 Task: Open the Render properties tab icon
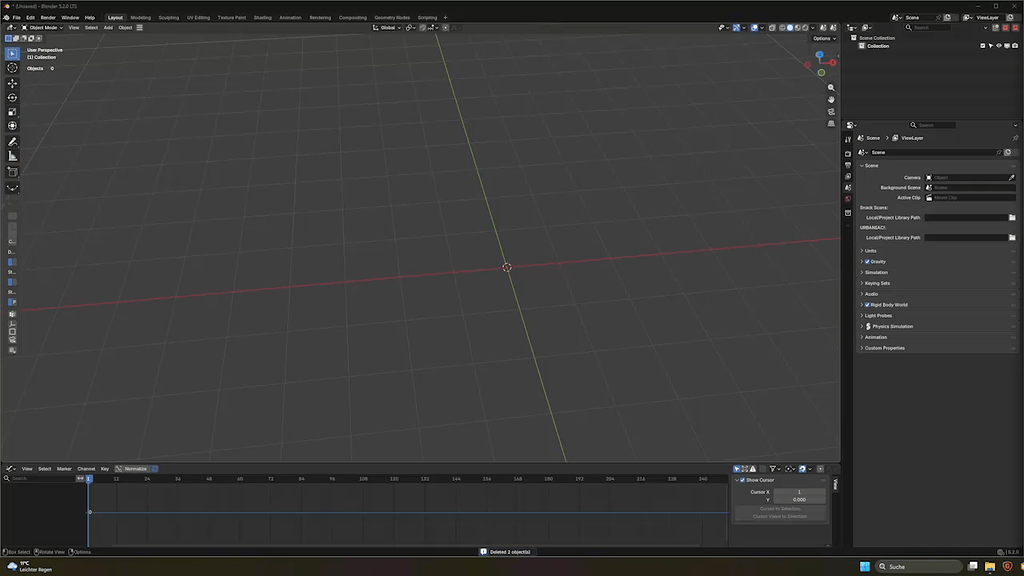[848, 154]
